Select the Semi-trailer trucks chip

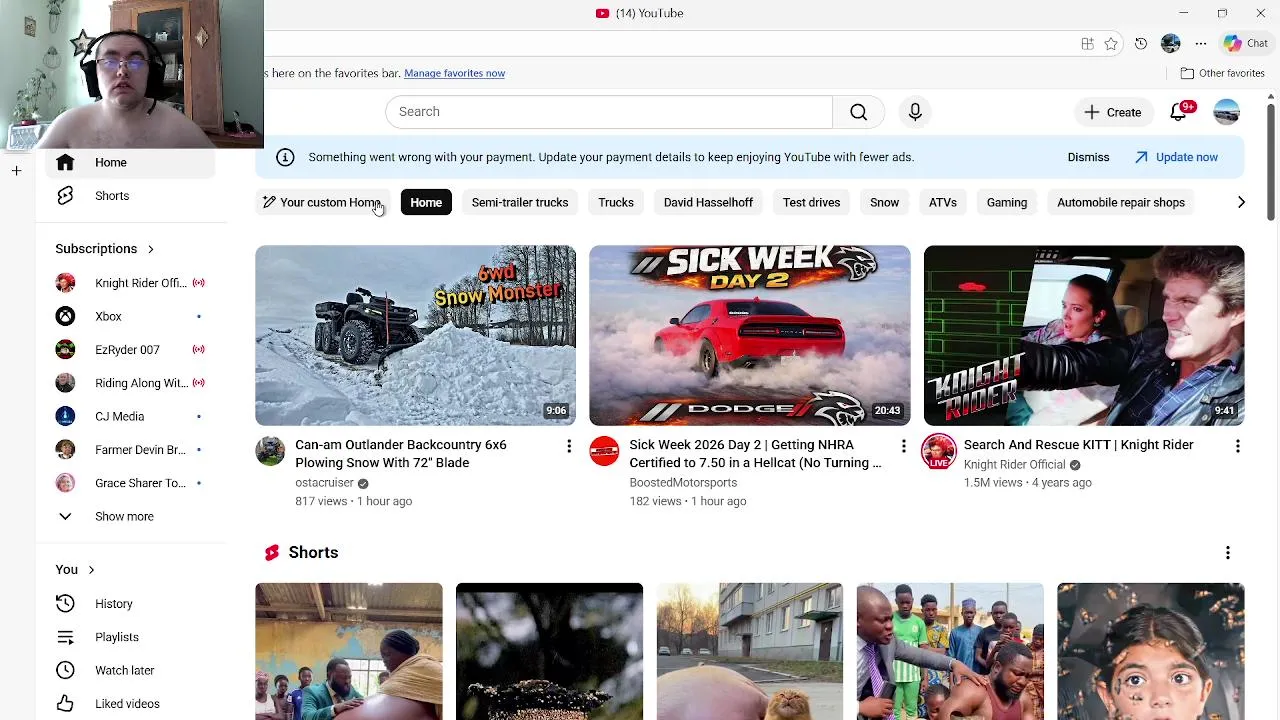(x=520, y=203)
